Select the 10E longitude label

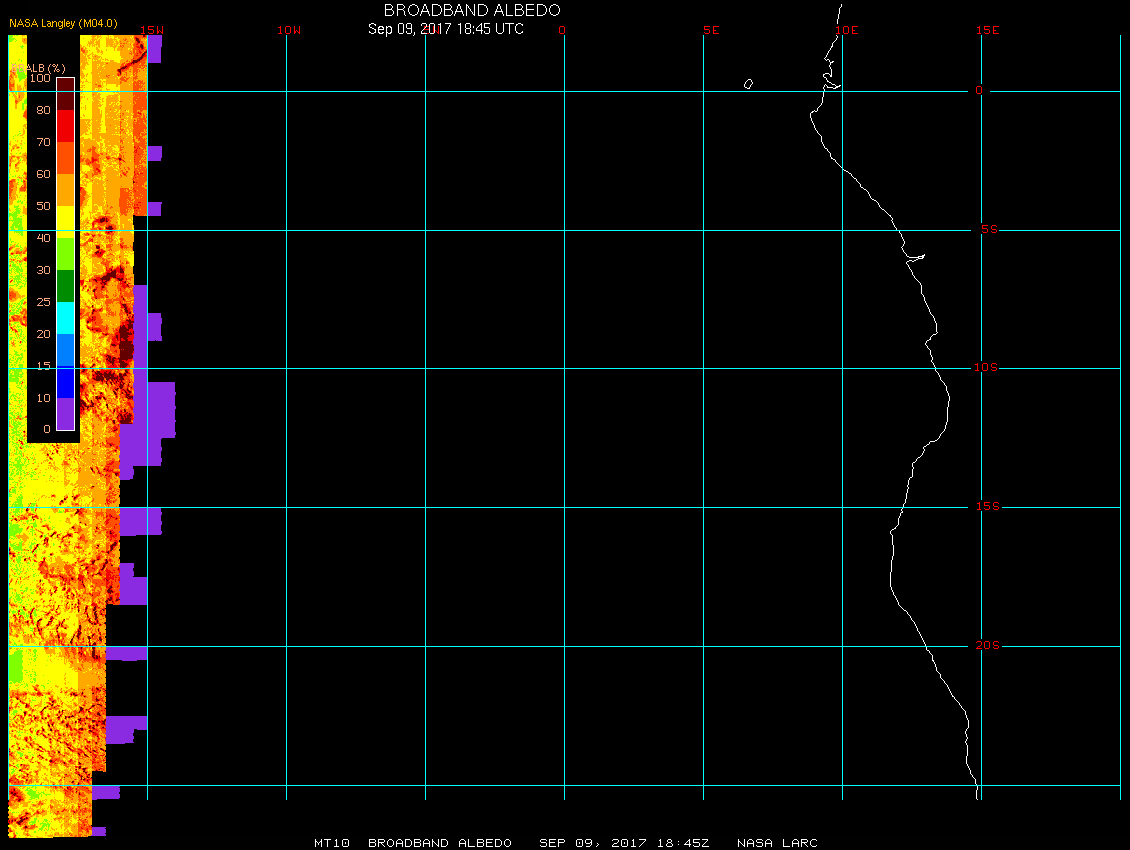point(847,30)
